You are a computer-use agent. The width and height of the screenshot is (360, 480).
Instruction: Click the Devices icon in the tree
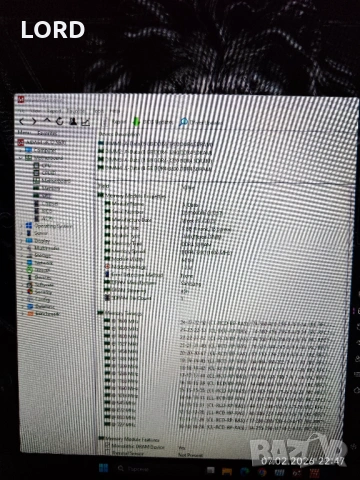30,277
